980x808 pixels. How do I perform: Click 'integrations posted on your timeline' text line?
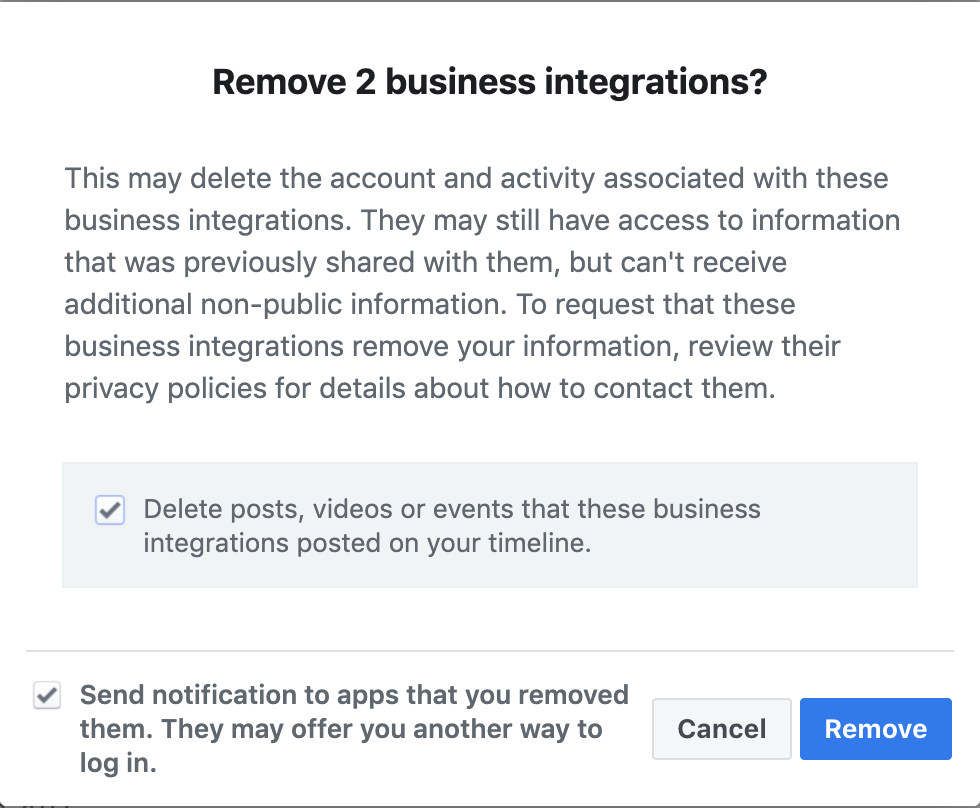pyautogui.click(x=368, y=543)
